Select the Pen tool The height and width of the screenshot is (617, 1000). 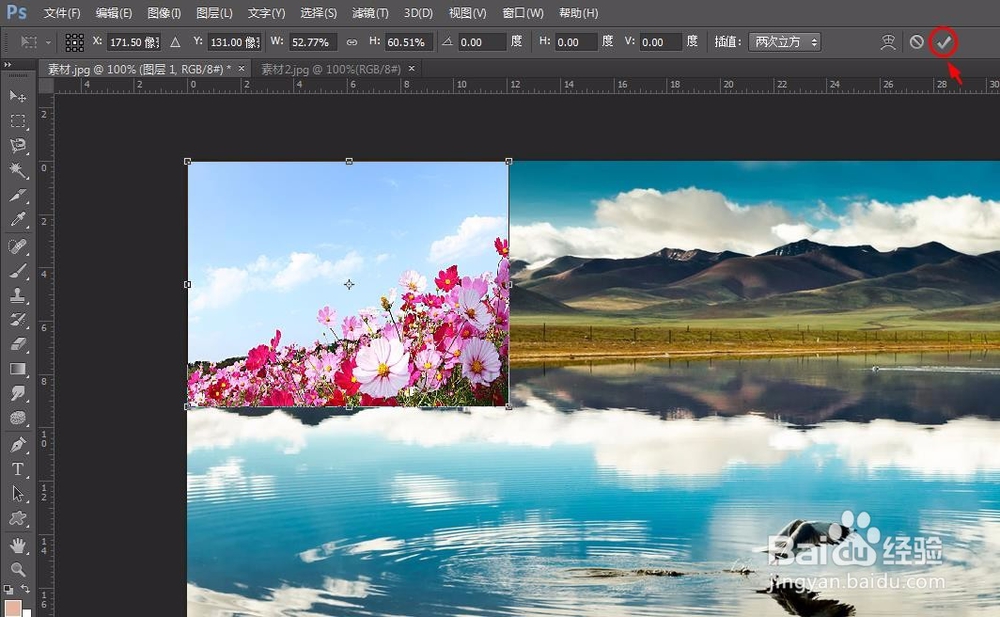[17, 444]
